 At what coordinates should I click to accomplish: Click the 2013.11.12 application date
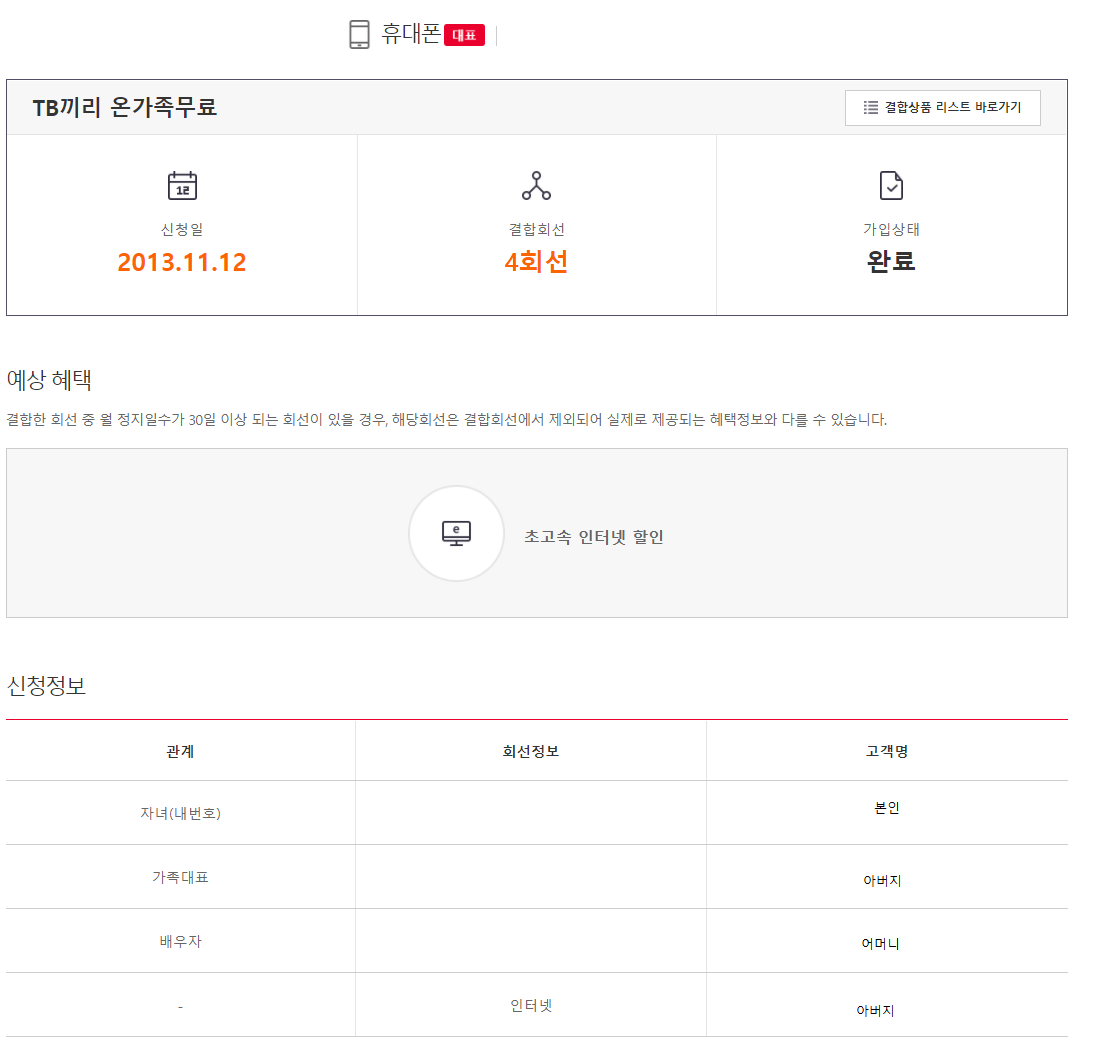[182, 263]
